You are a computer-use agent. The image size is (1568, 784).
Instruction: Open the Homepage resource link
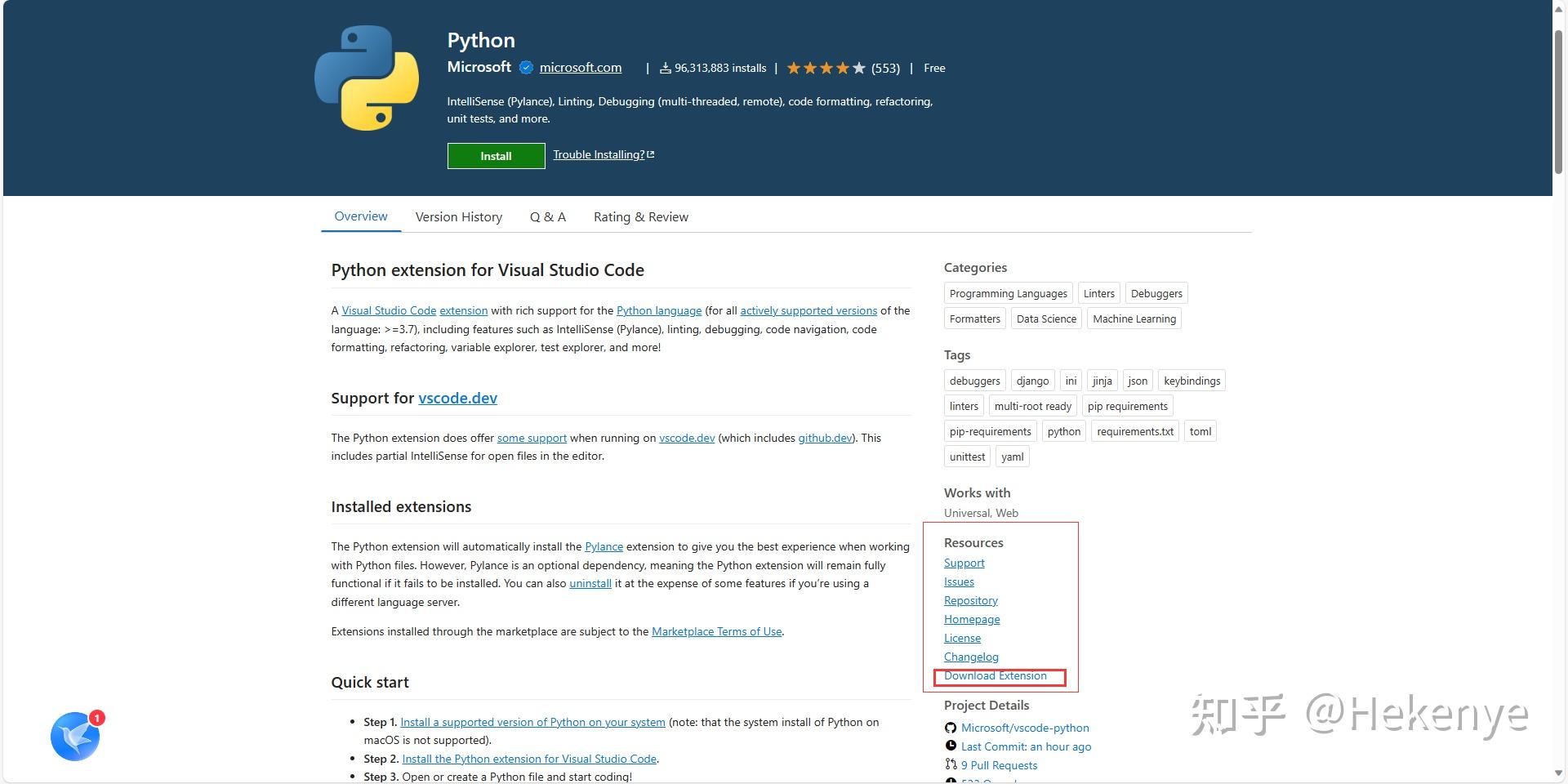[x=972, y=619]
